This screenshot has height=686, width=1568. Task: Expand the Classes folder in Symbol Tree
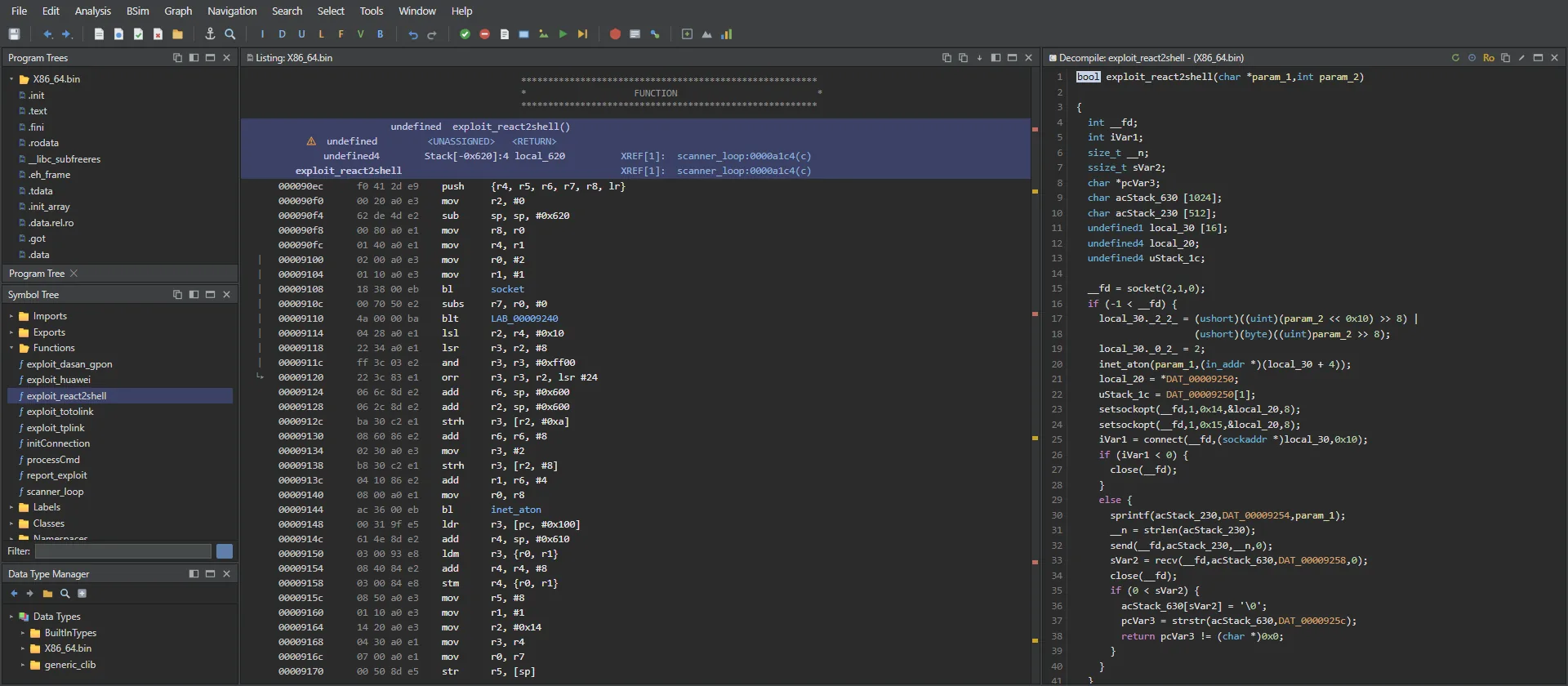point(11,523)
